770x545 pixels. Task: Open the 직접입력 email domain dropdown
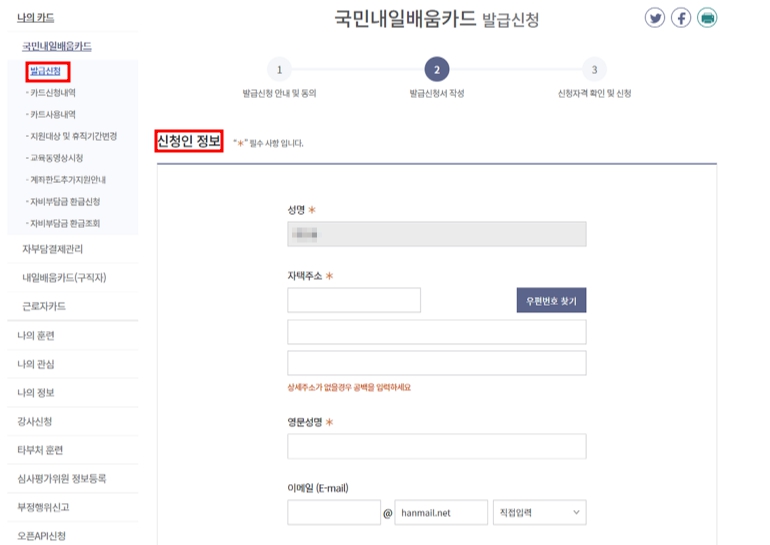click(x=540, y=513)
